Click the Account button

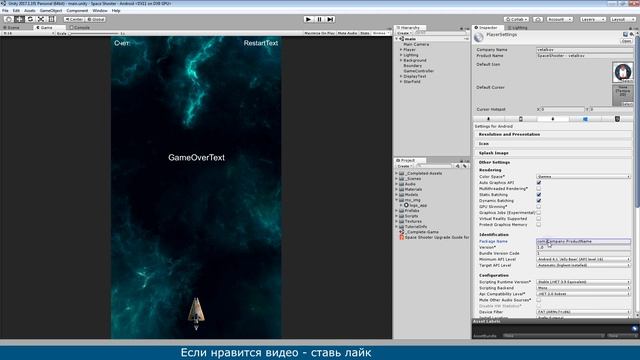(560, 19)
